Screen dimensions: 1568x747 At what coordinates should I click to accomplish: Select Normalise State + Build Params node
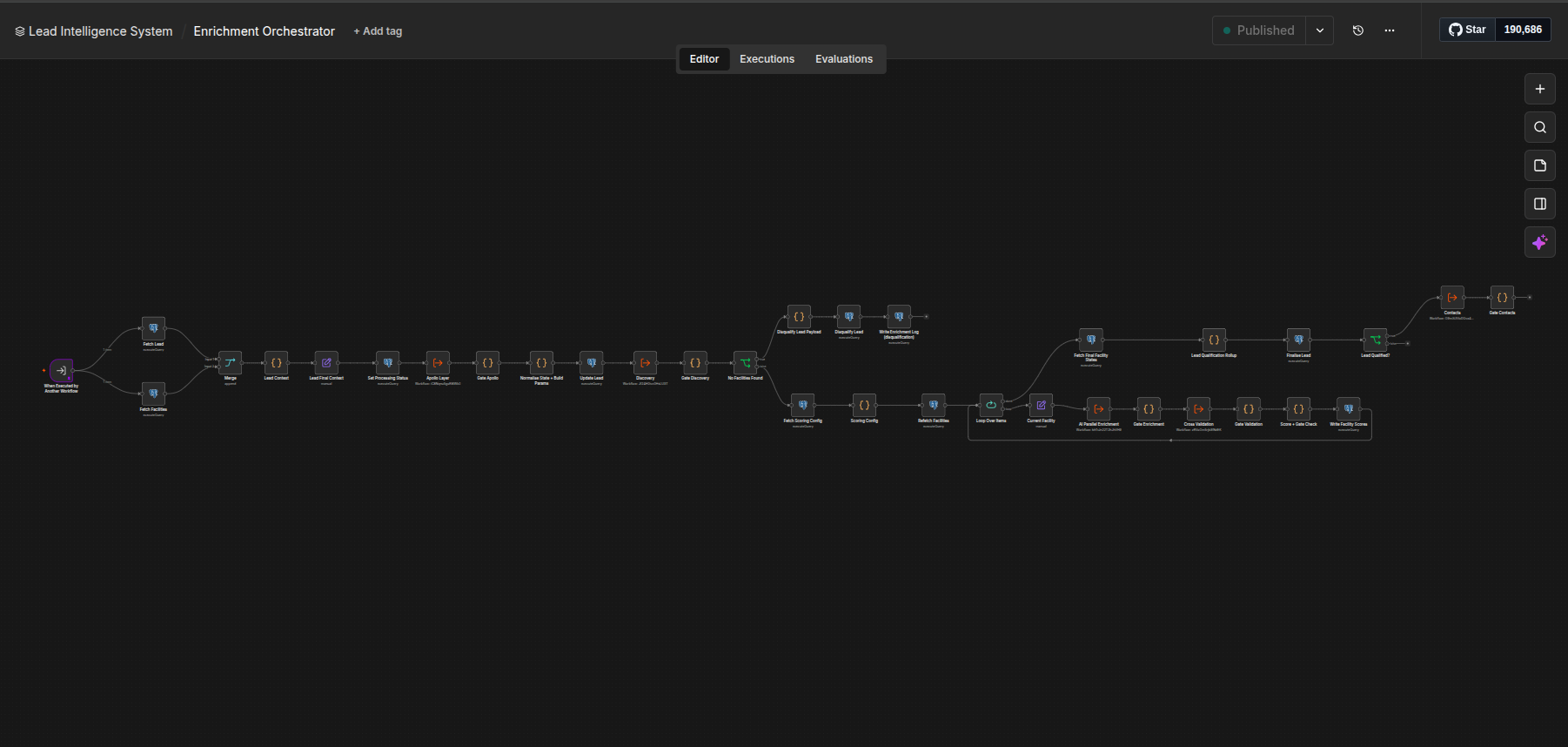click(541, 362)
